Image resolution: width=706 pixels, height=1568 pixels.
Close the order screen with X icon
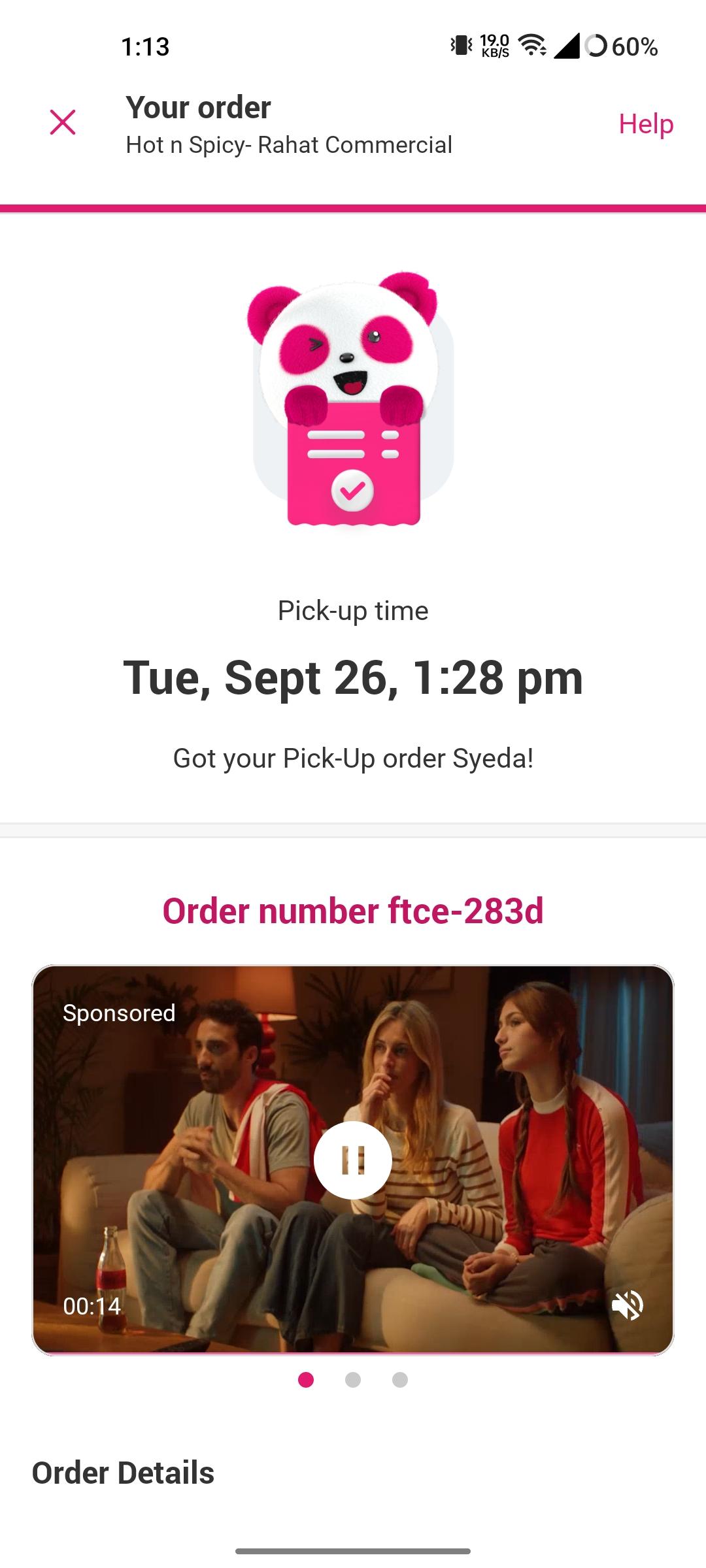tap(63, 123)
